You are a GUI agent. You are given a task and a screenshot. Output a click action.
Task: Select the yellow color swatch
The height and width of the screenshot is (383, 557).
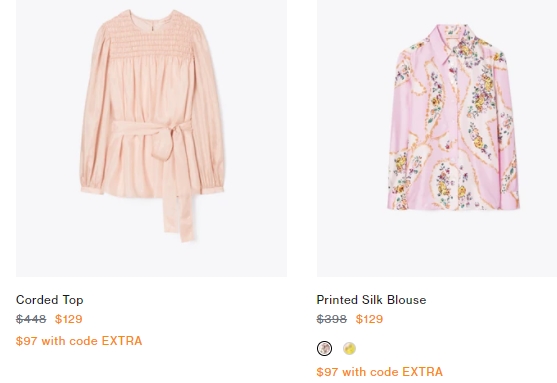click(350, 349)
